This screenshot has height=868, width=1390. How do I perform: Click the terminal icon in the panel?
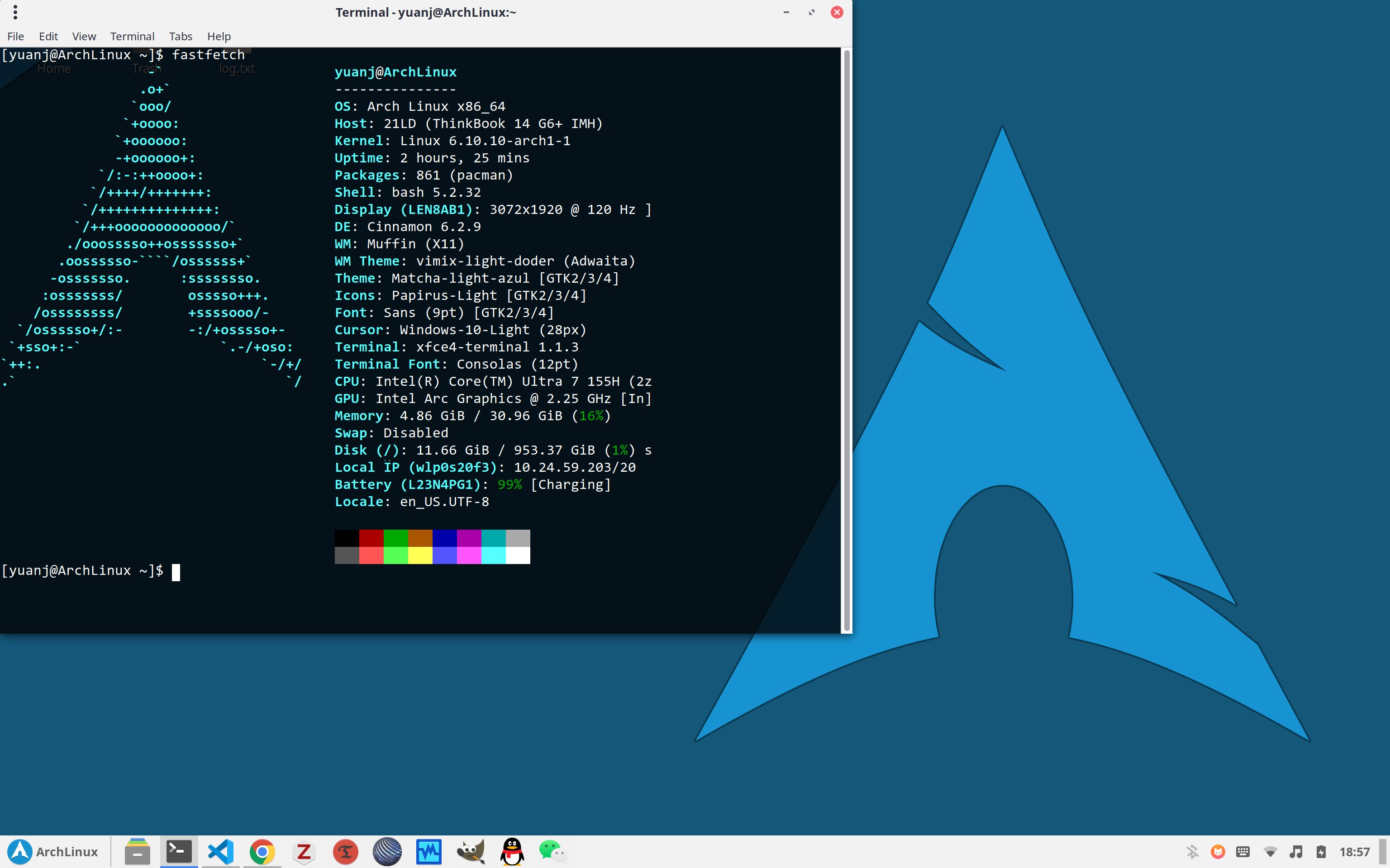click(x=179, y=851)
